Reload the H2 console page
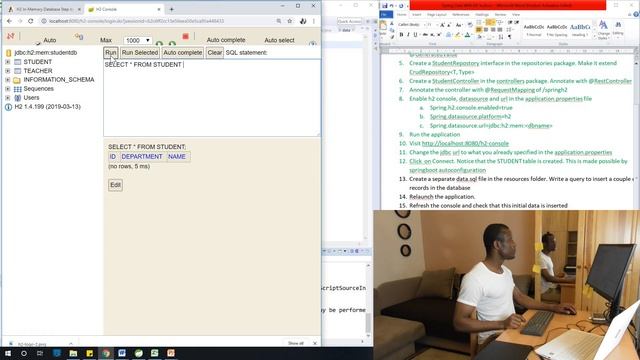The height and width of the screenshot is (360, 640). [31, 21]
